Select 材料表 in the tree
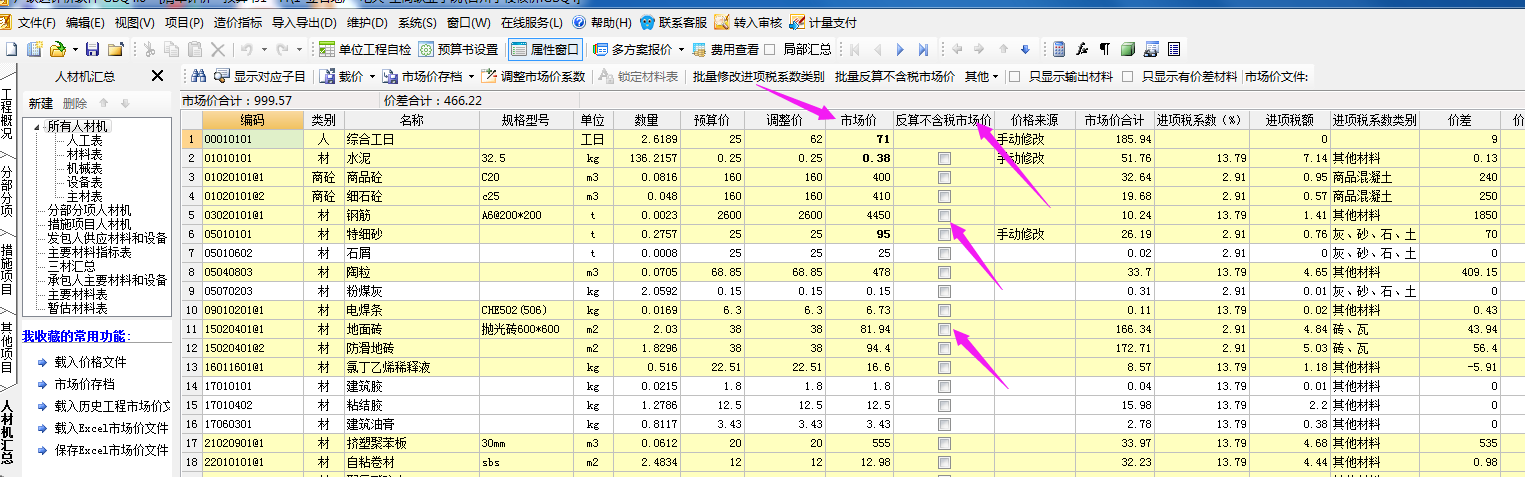 (84, 155)
